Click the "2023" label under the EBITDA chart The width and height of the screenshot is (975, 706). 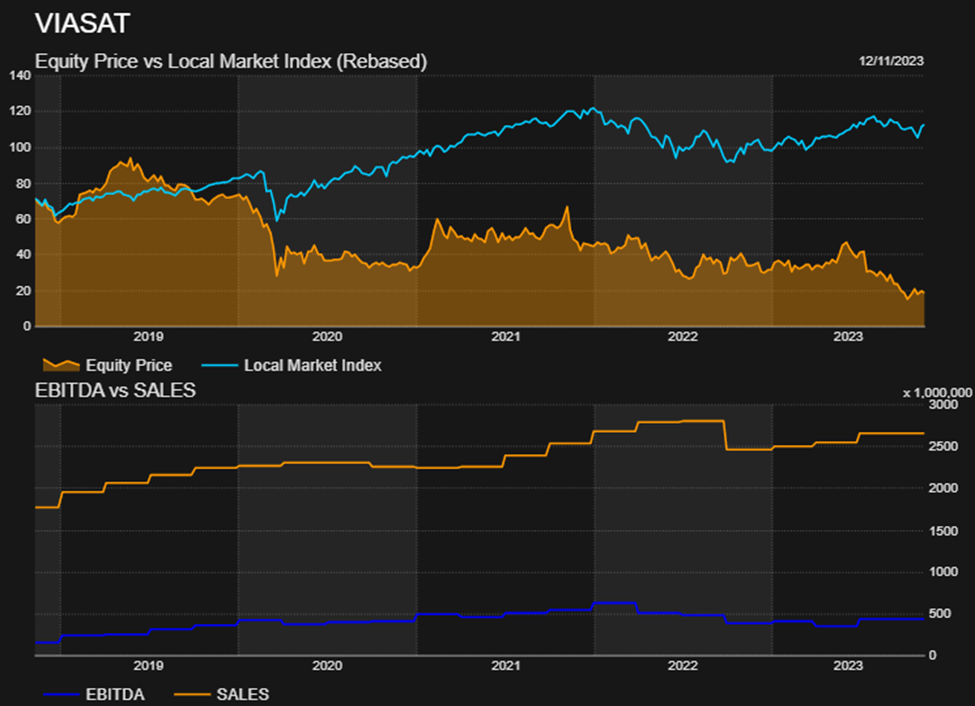(x=848, y=666)
